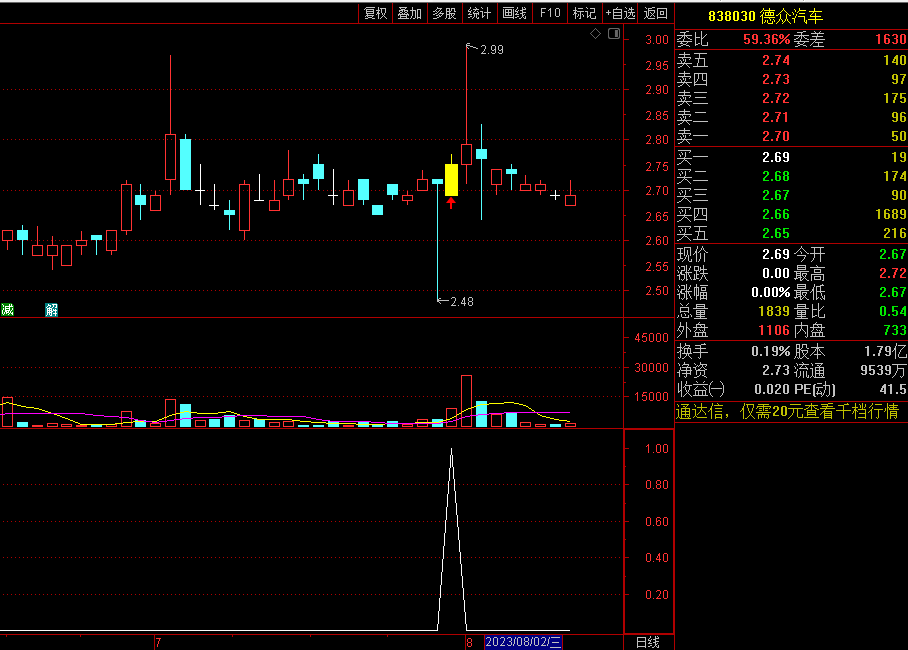Click the PE(动) value 41.5
The image size is (908, 650).
[892, 389]
